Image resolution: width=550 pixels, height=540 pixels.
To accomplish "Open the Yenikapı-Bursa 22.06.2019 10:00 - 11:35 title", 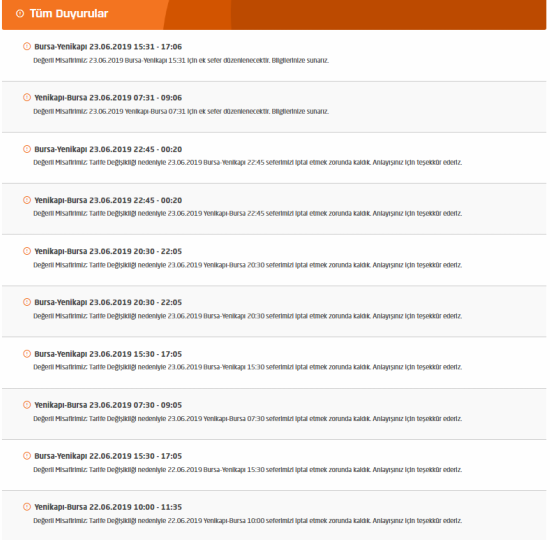I will [108, 507].
